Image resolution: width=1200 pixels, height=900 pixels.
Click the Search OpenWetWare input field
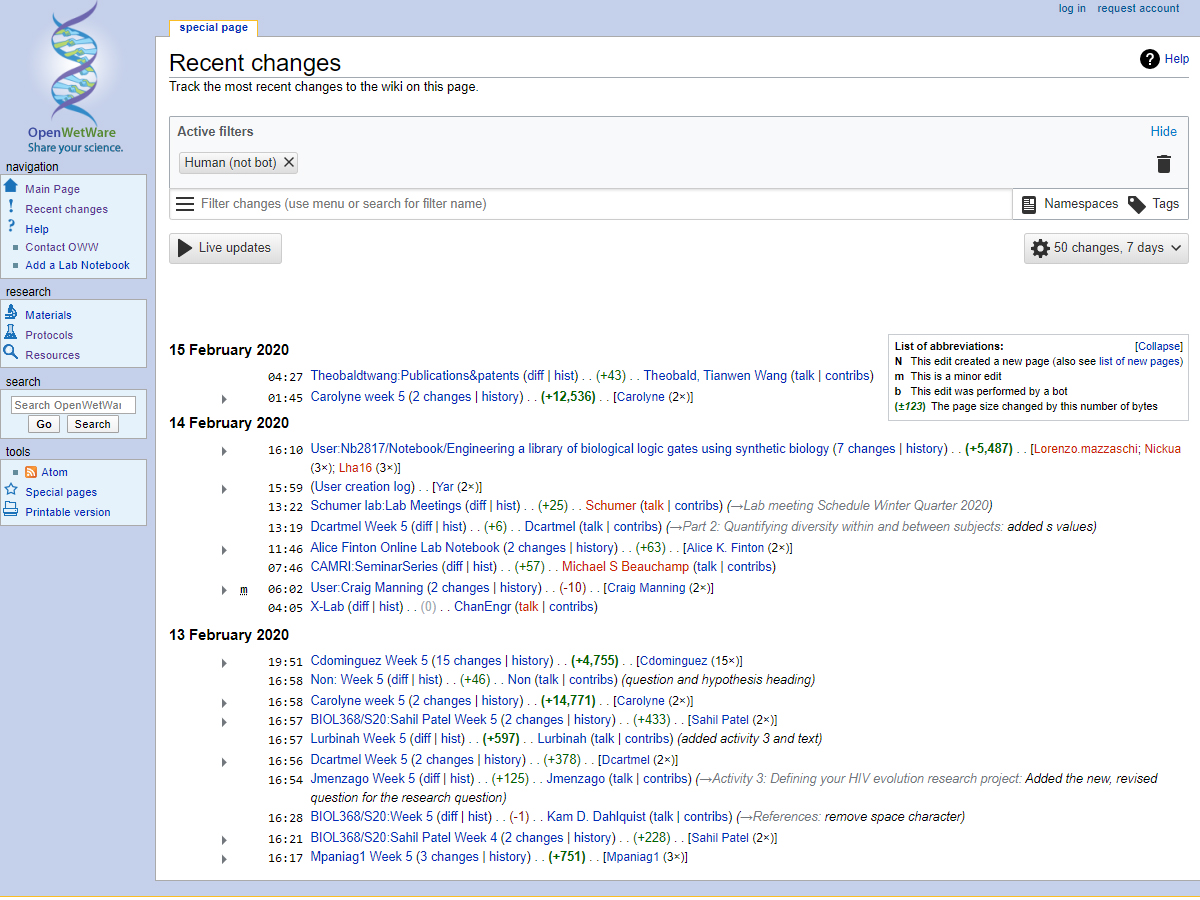coord(73,405)
